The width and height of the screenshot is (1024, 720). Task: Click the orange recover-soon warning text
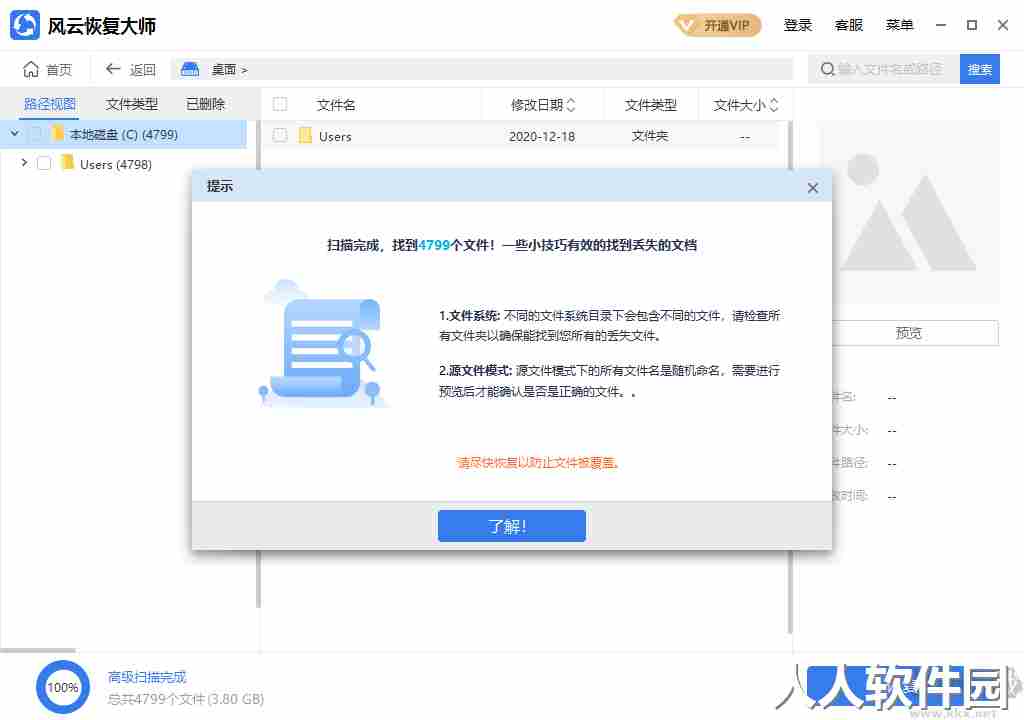(x=537, y=463)
